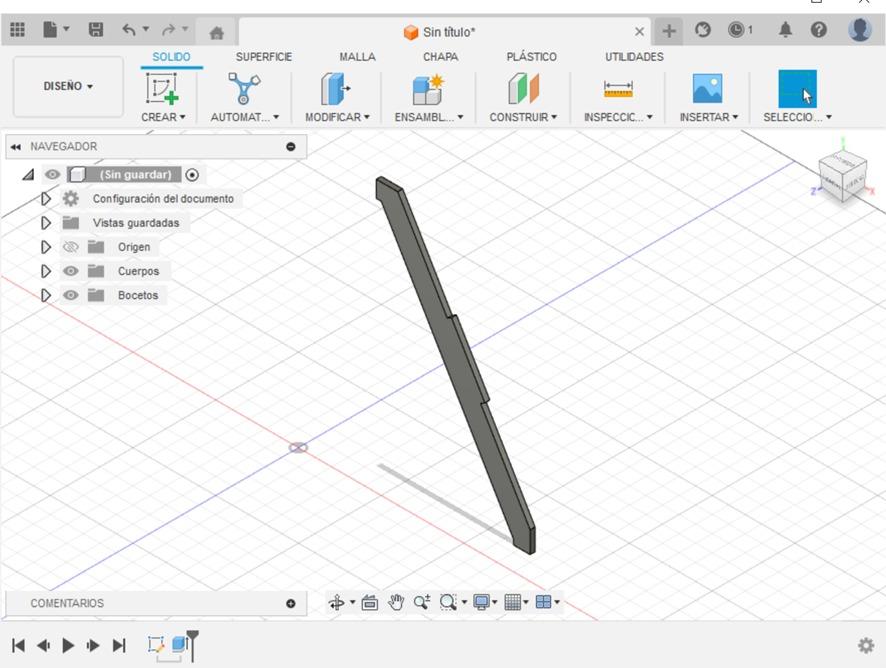The image size is (886, 668).
Task: Select the Pan hand tool
Action: (396, 602)
